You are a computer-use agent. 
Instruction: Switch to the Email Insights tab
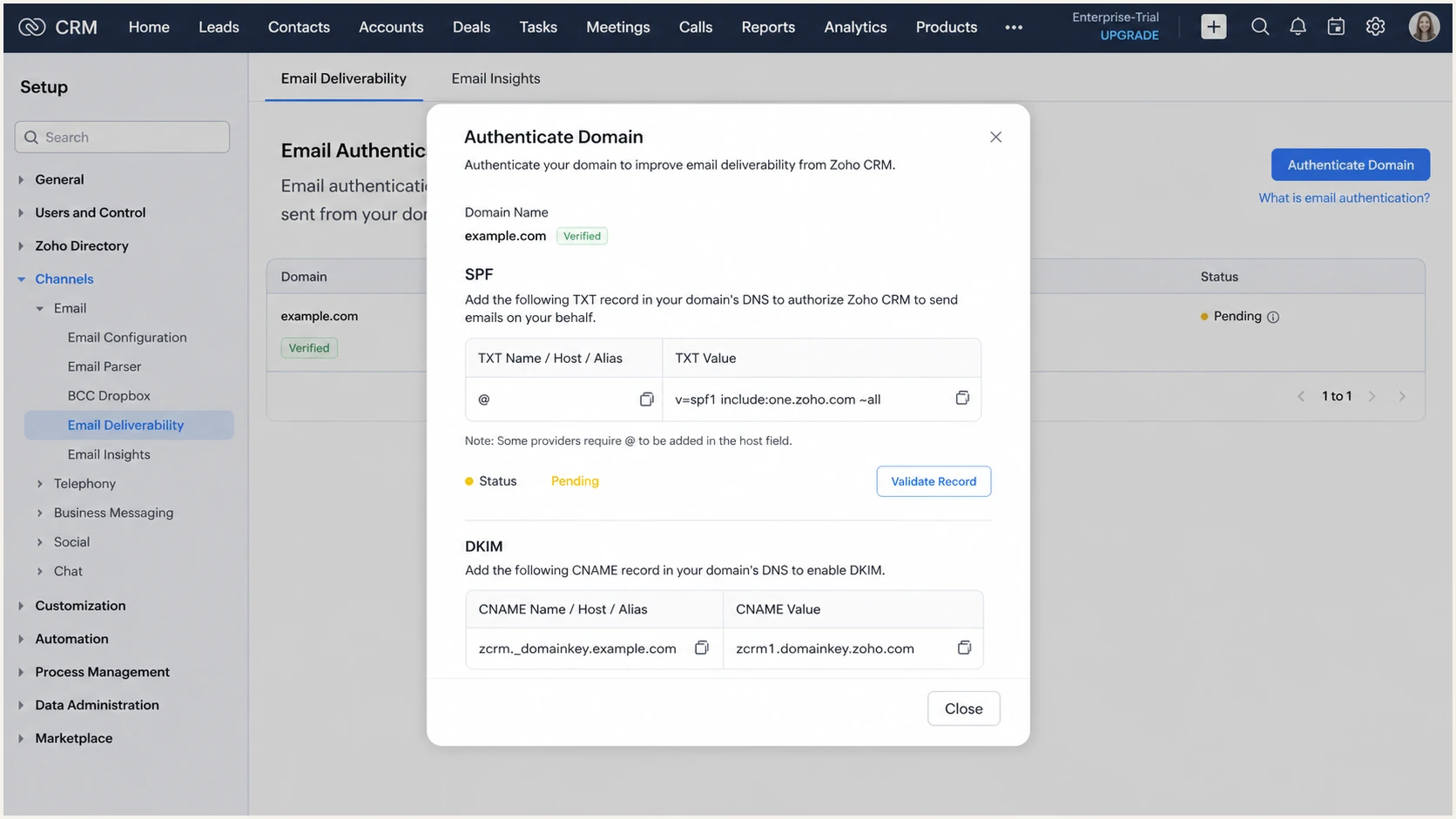(495, 78)
